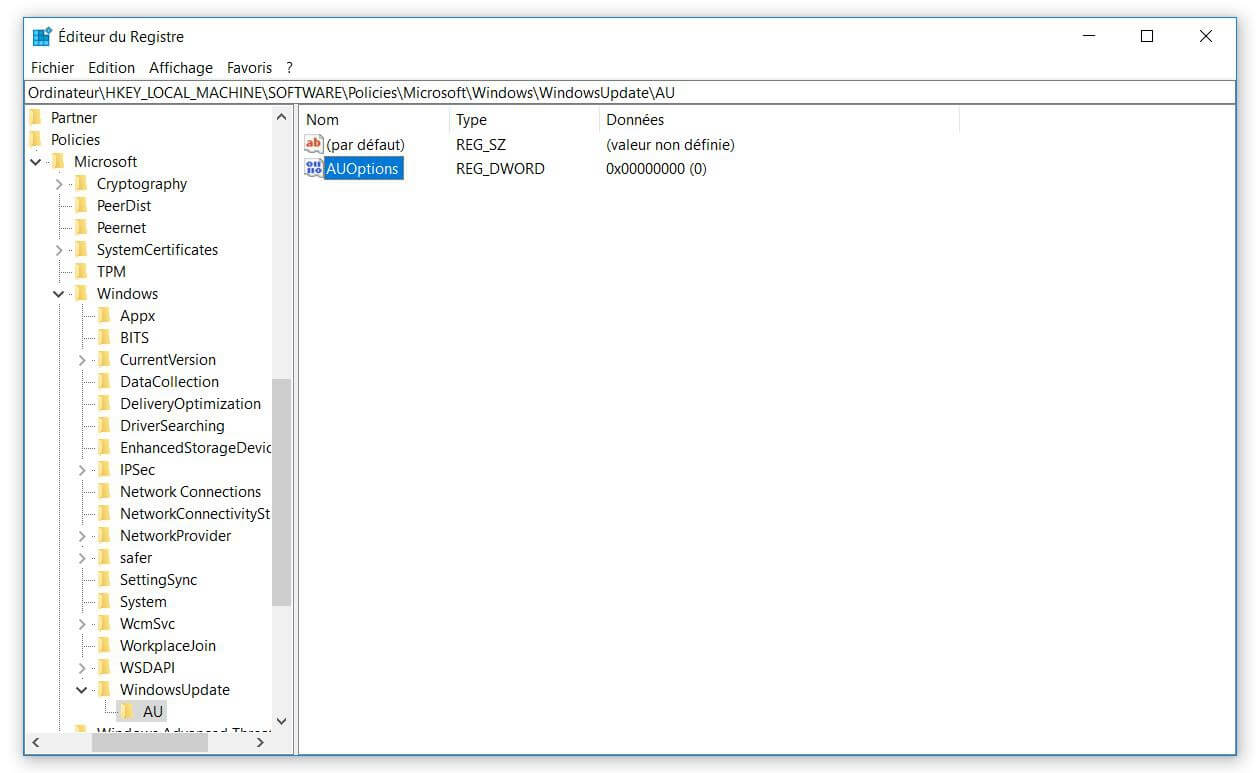
Task: Expand the CurrentVersion tree node
Action: coord(82,360)
